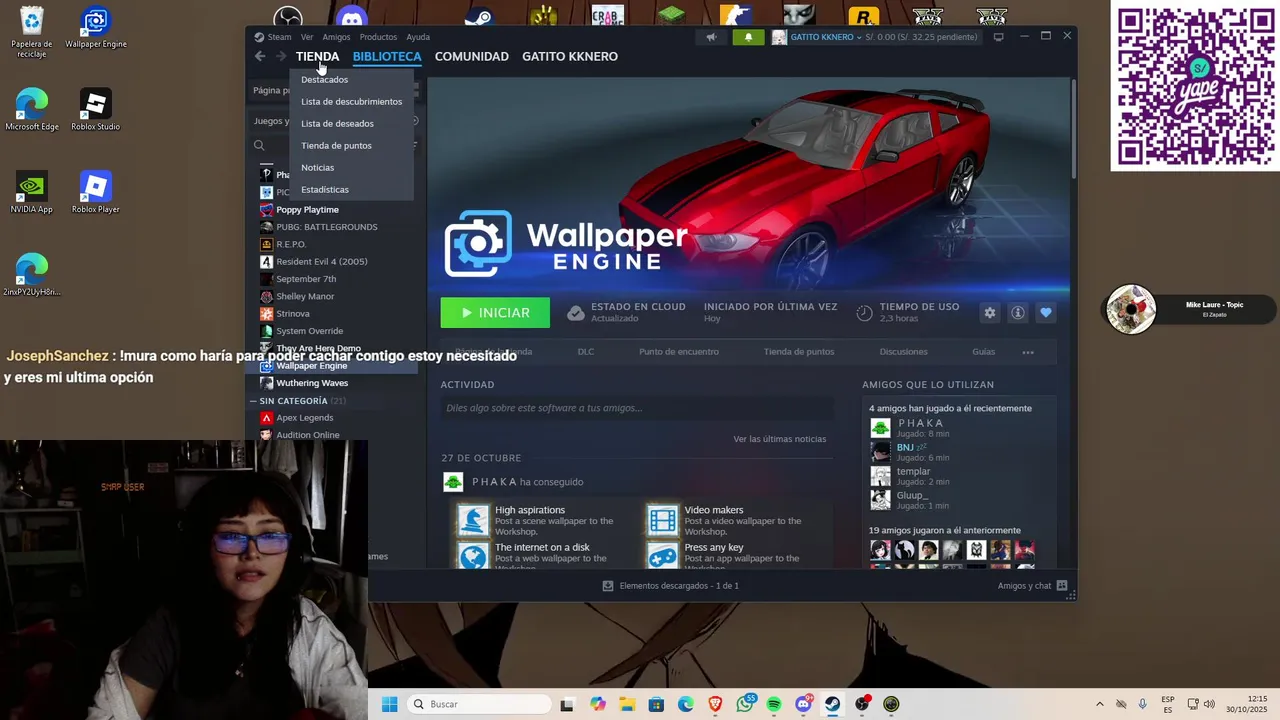Image resolution: width=1280 pixels, height=720 pixels.
Task: Click The internet on a disk achievement icon
Action: click(x=473, y=556)
